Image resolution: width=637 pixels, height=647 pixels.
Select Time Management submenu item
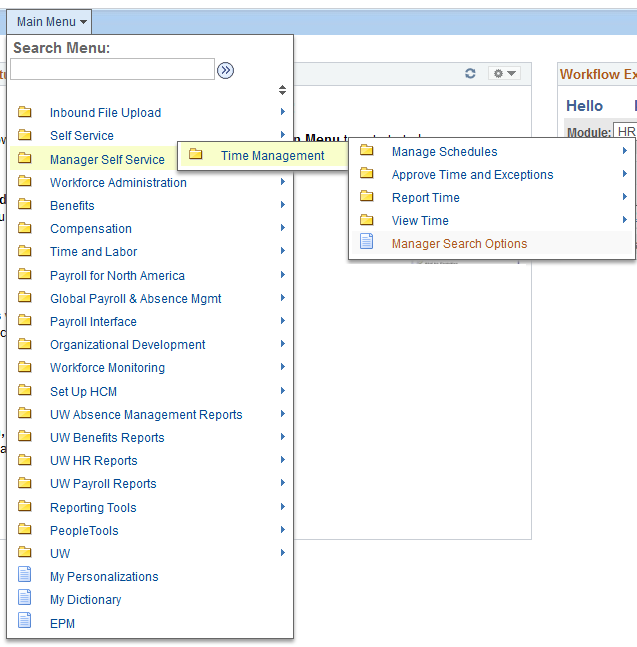[272, 156]
